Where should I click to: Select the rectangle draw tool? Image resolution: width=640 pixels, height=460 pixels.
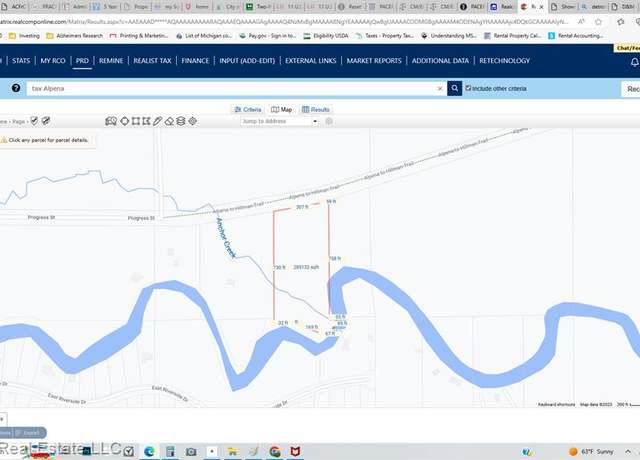136,121
